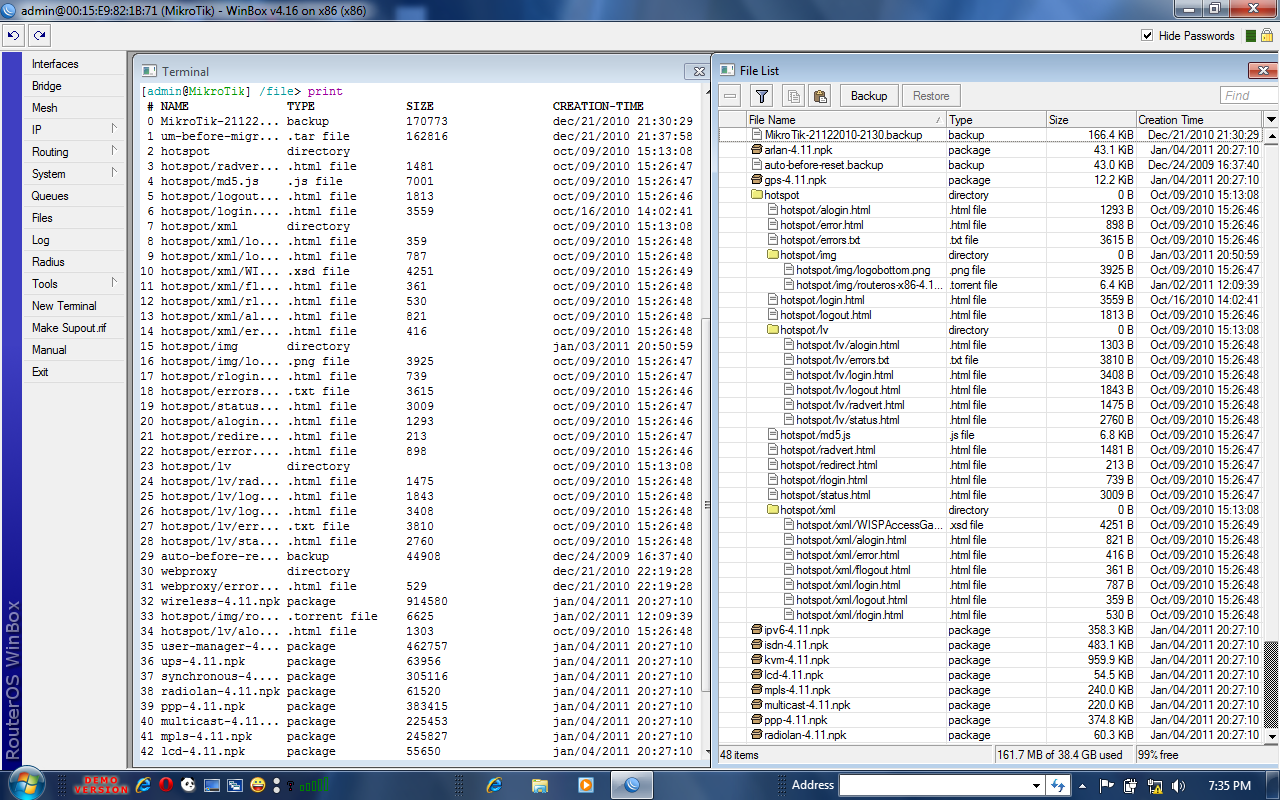This screenshot has width=1280, height=800.
Task: Click the volume speaker tray icon
Action: 1178,786
